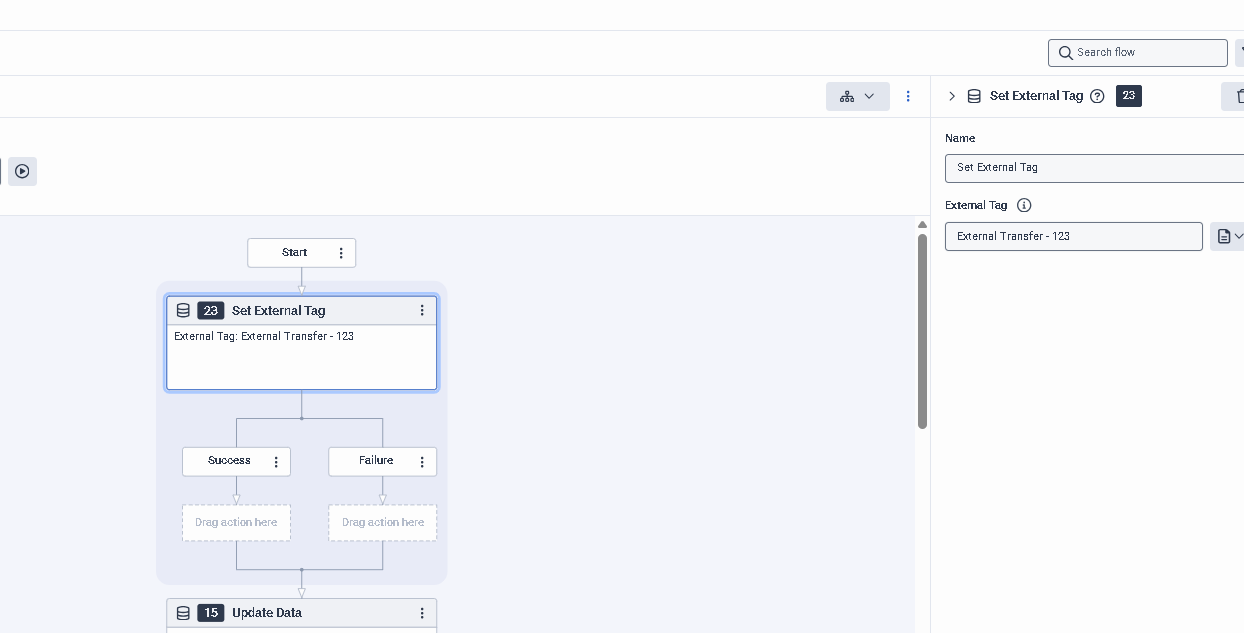
Task: Click the Failure branch label
Action: point(376,461)
